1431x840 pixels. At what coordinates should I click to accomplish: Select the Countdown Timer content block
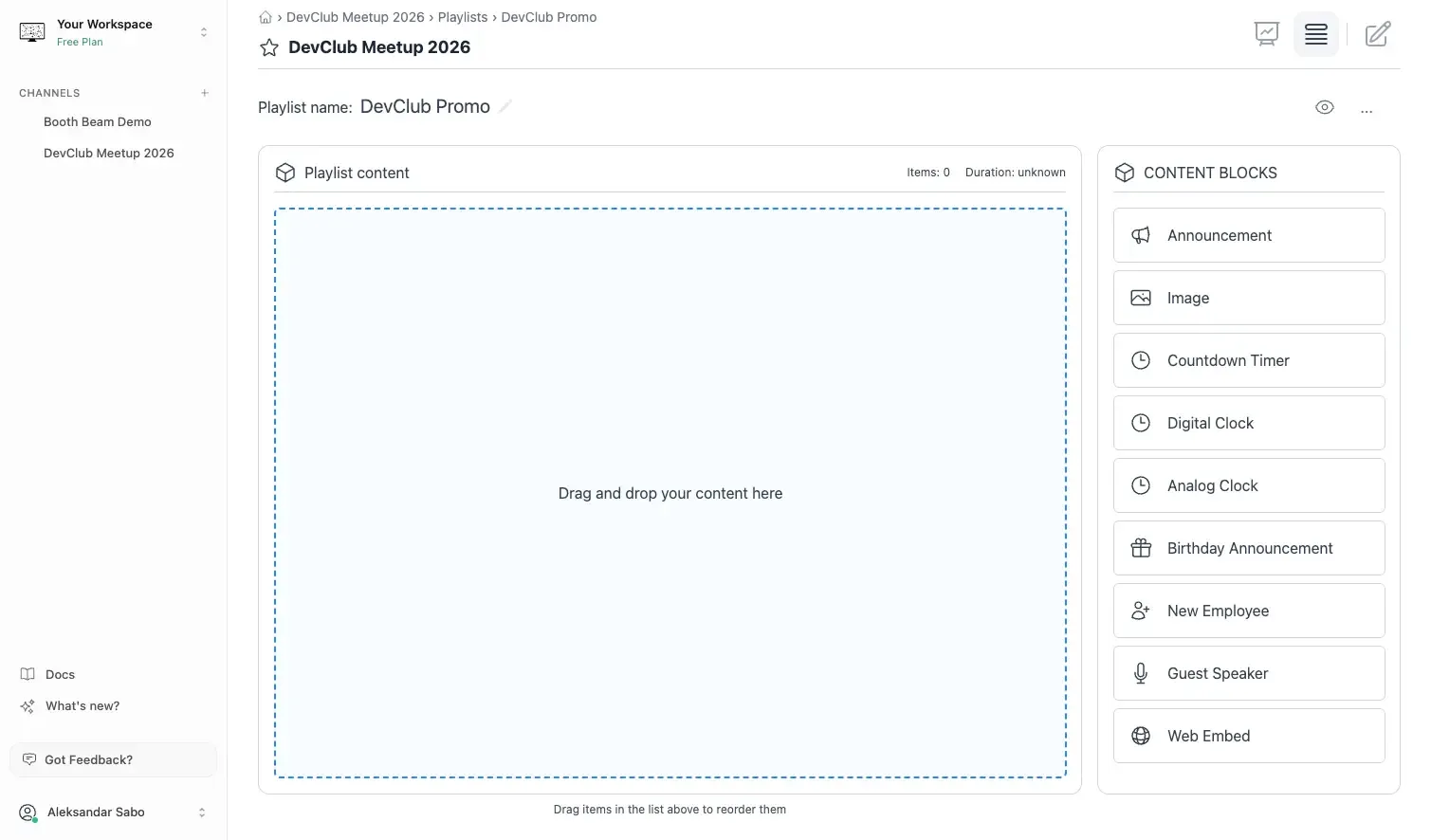(1249, 360)
